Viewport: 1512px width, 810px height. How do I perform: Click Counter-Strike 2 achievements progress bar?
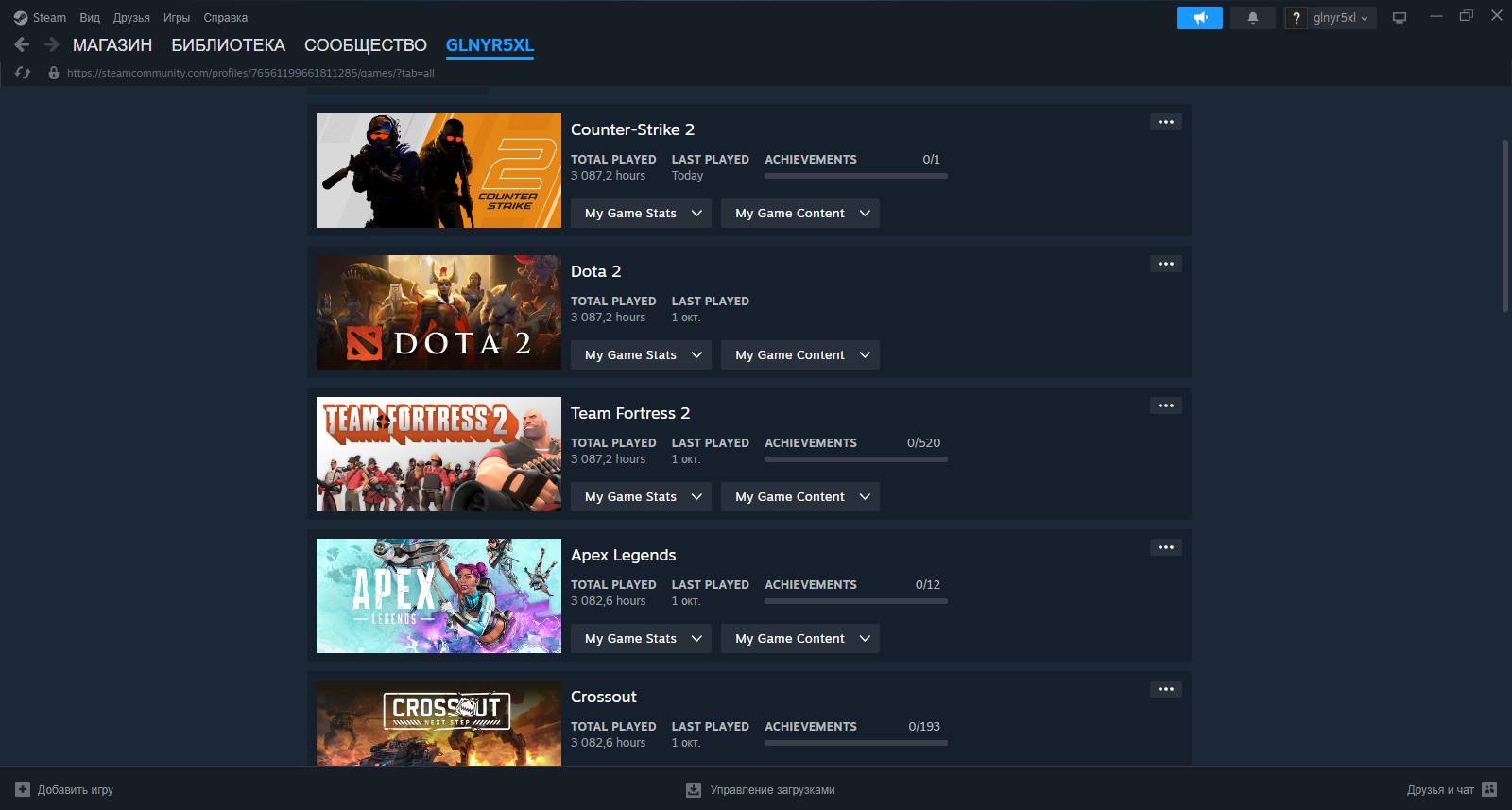coord(856,176)
